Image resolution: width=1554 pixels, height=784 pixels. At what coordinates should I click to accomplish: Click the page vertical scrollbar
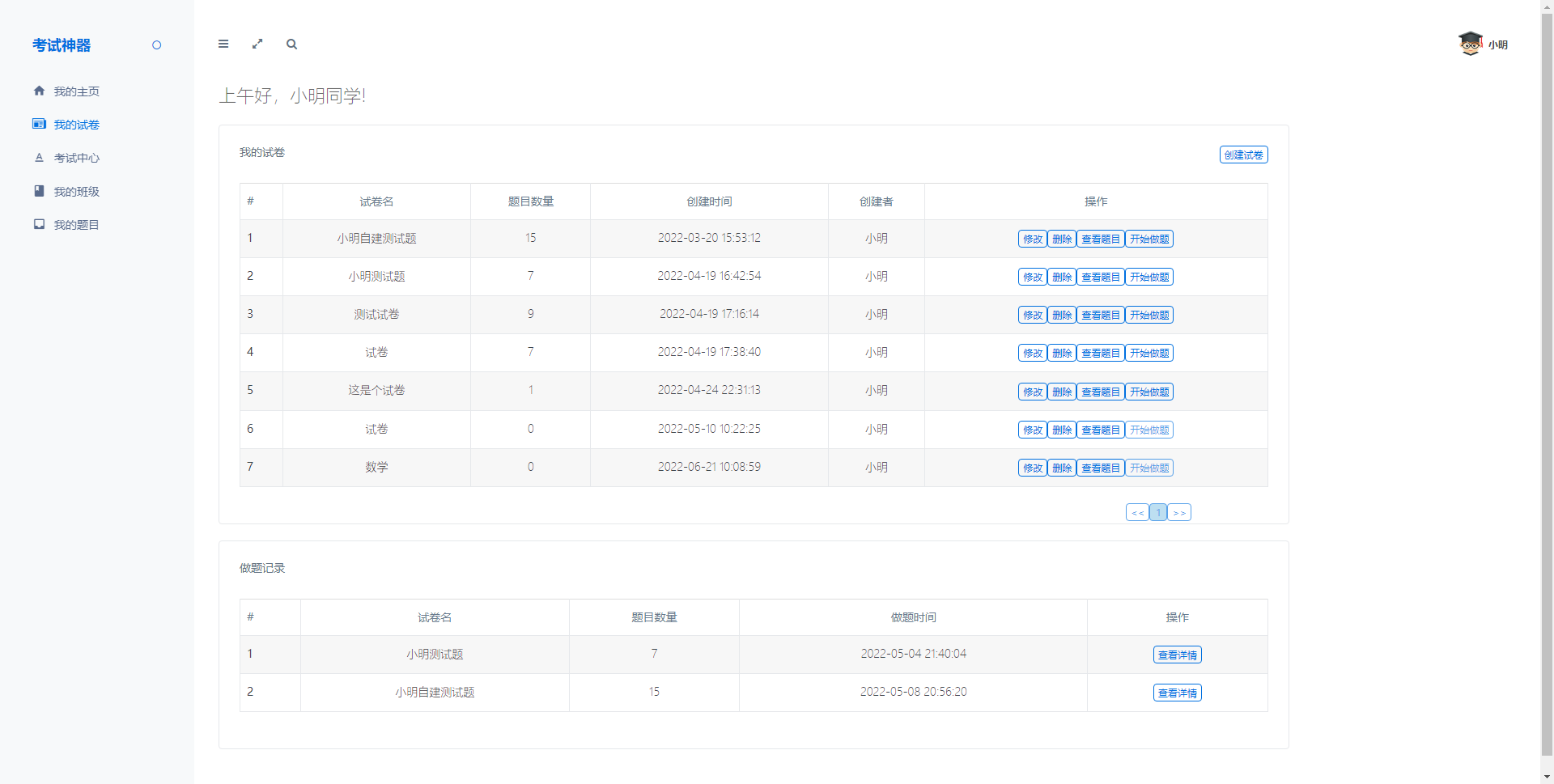pos(1547,384)
